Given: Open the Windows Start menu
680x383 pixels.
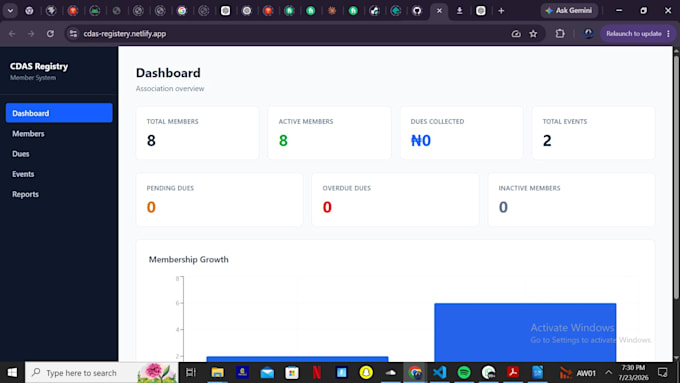Looking at the screenshot, I should tap(12, 373).
